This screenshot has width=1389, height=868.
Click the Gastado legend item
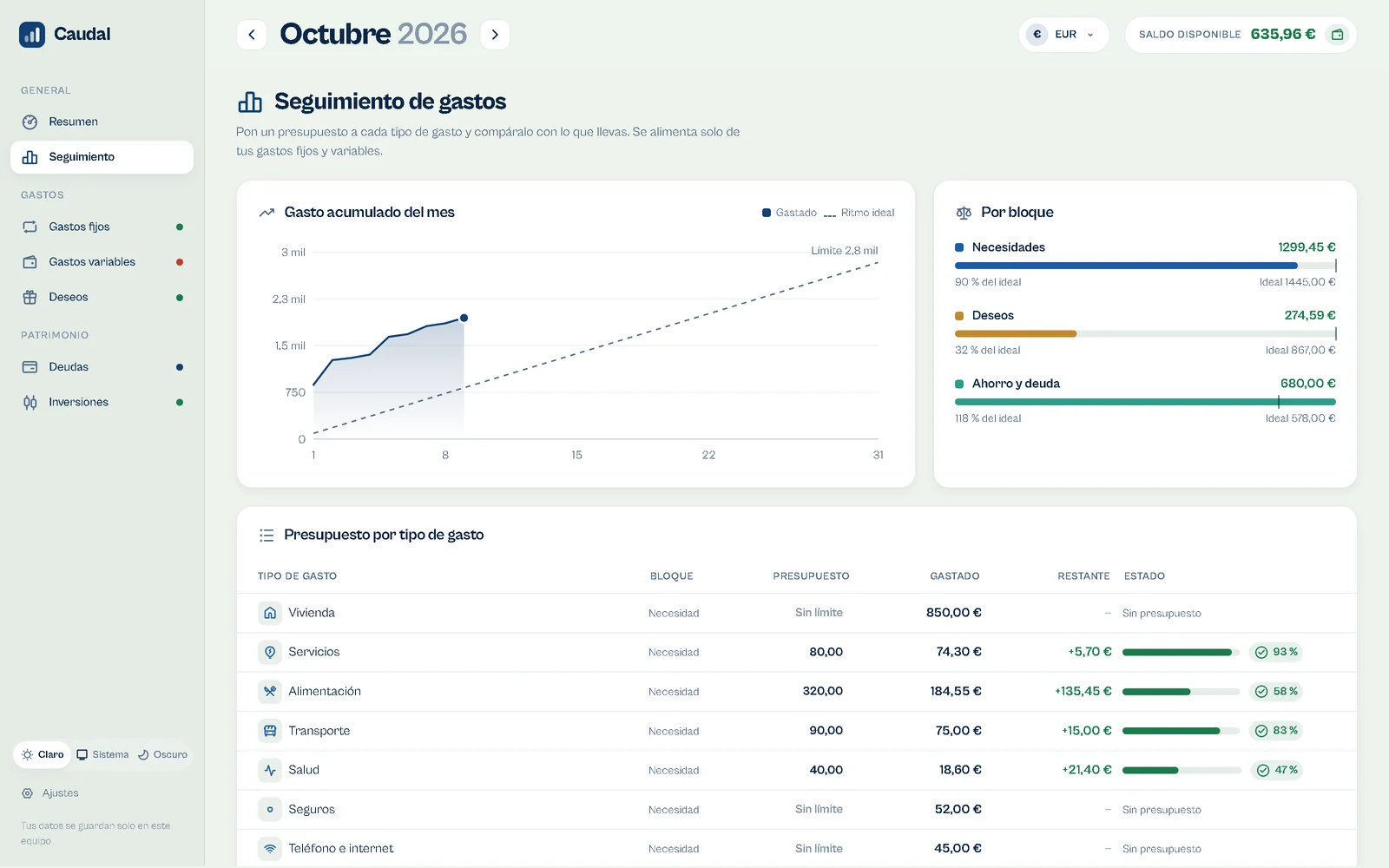[x=789, y=213]
